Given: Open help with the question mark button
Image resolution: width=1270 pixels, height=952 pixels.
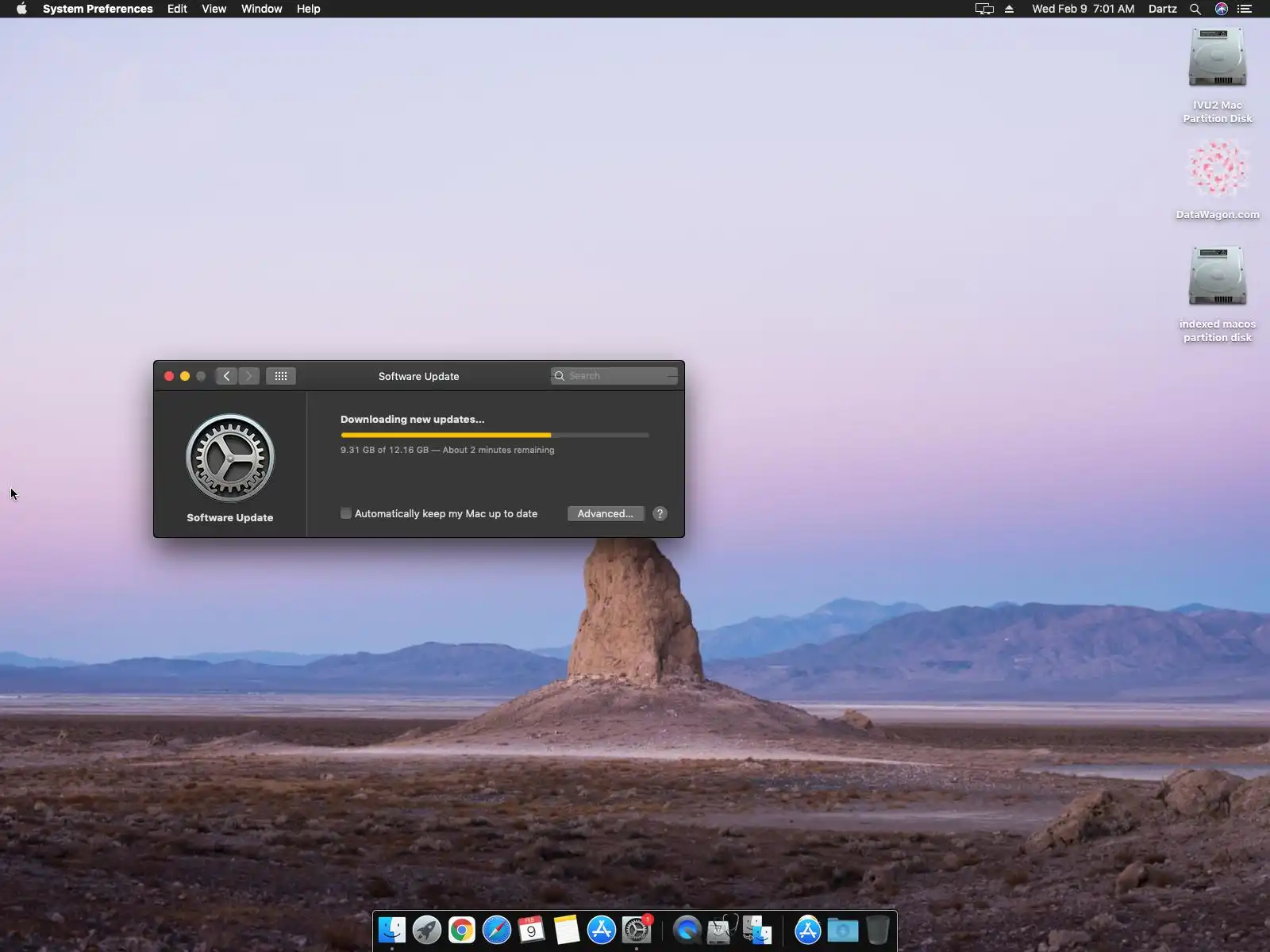Looking at the screenshot, I should coord(660,513).
